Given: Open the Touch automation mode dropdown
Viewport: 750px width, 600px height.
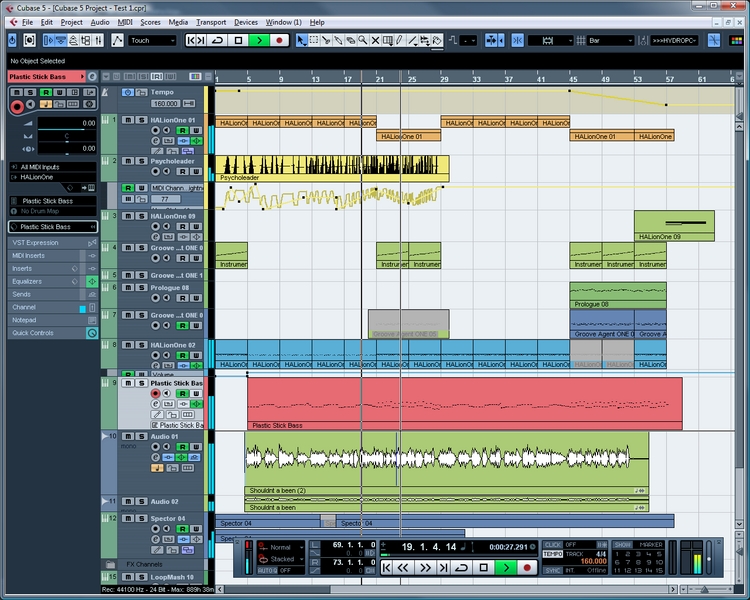Looking at the screenshot, I should (153, 41).
